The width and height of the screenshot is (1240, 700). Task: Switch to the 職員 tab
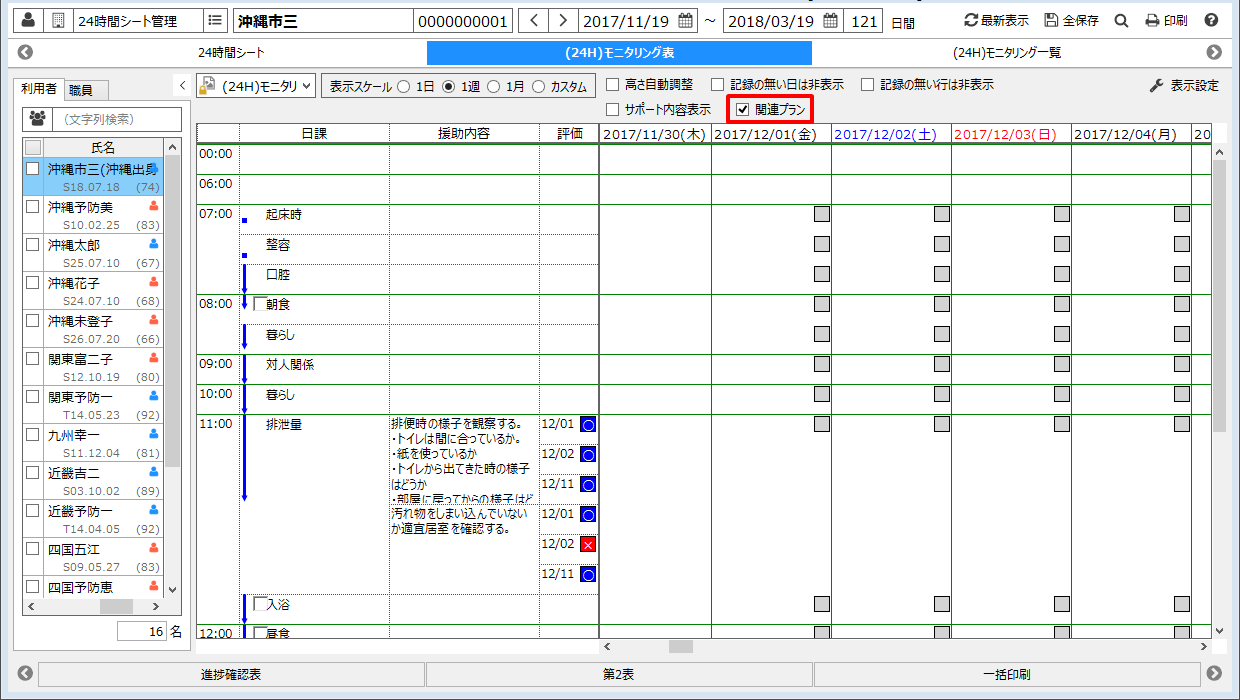(x=81, y=90)
